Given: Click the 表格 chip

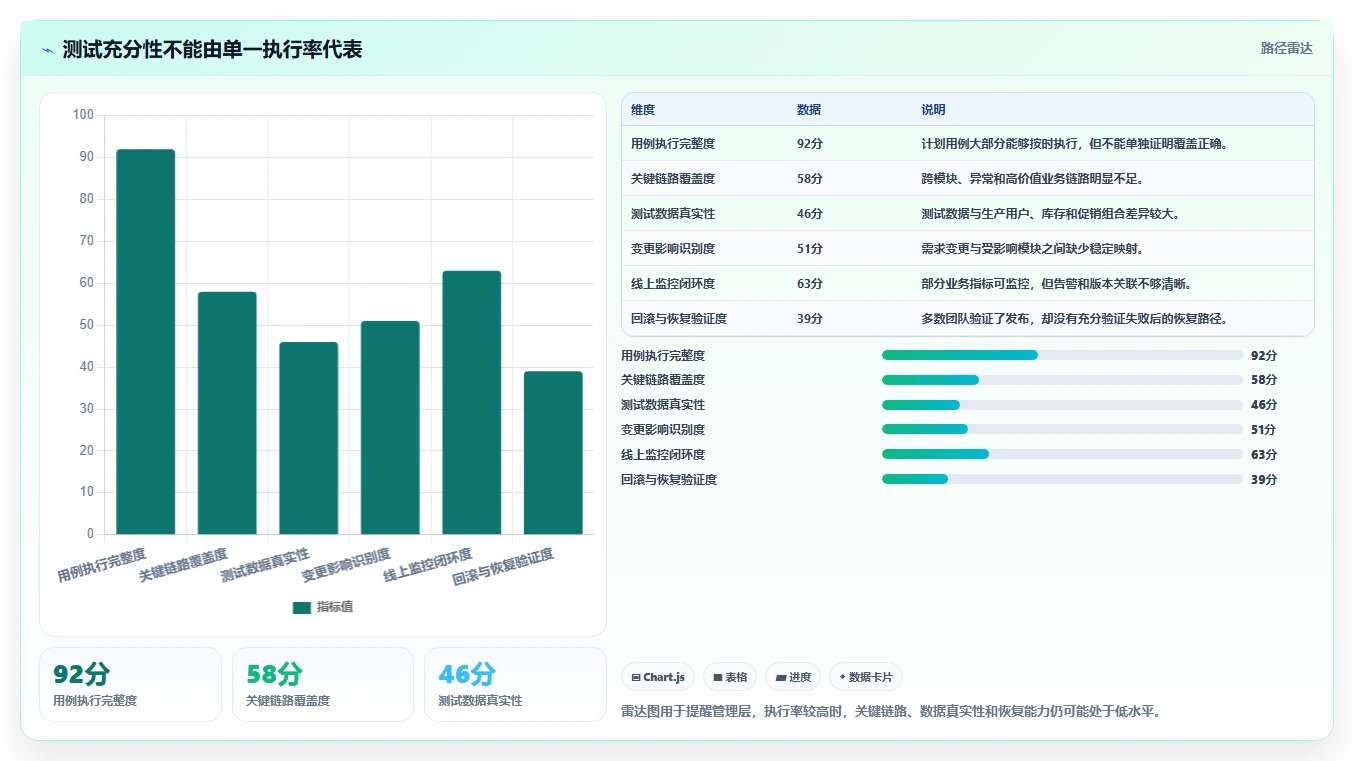Looking at the screenshot, I should click(x=730, y=677).
